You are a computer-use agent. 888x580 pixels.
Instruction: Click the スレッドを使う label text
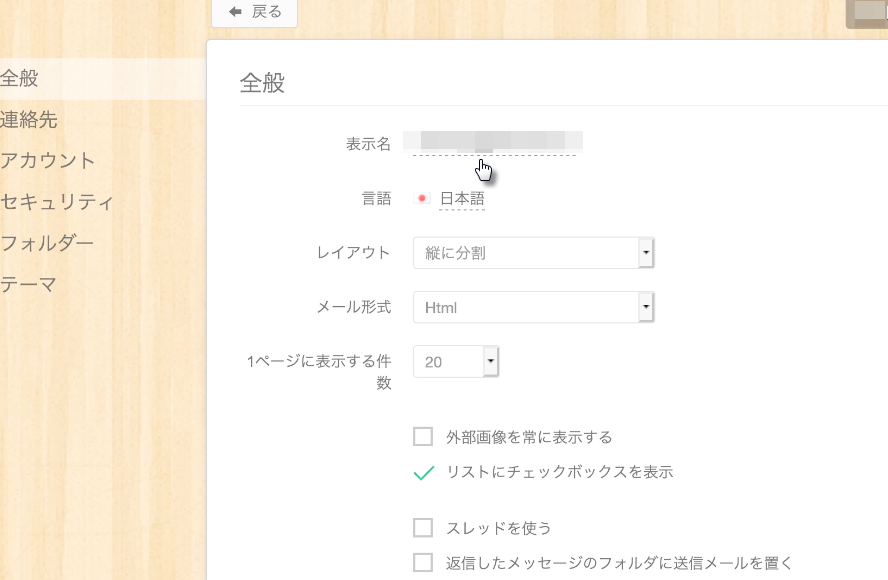pyautogui.click(x=498, y=528)
